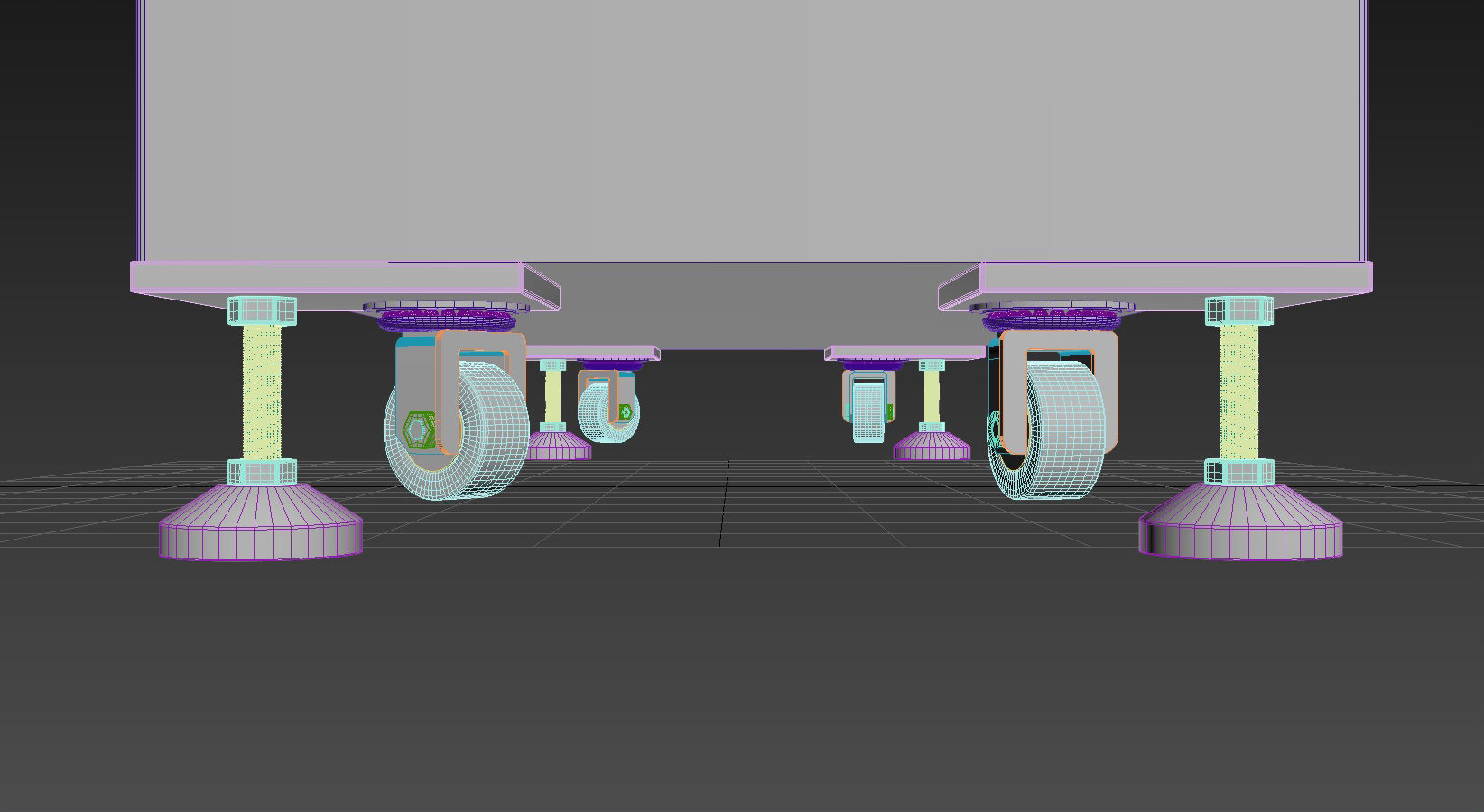Click the front-left caster swivel bearing ring
Screen dimensions: 1484x812
coord(449,318)
